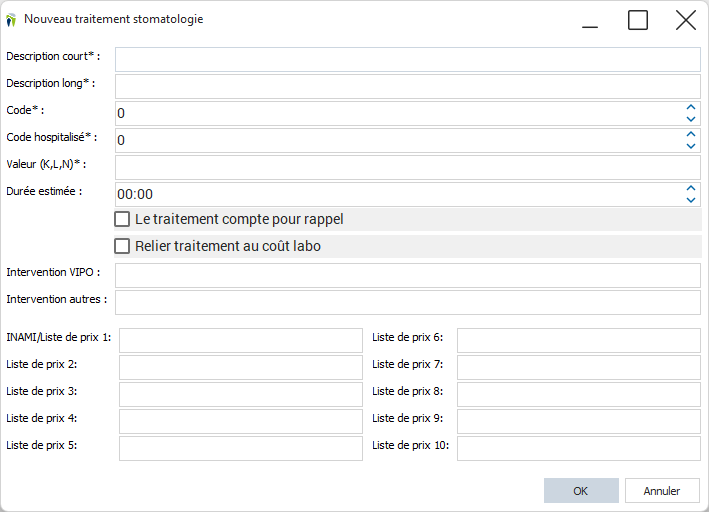Select the Liste de prix 2 field
The image size is (709, 512).
pyautogui.click(x=241, y=367)
